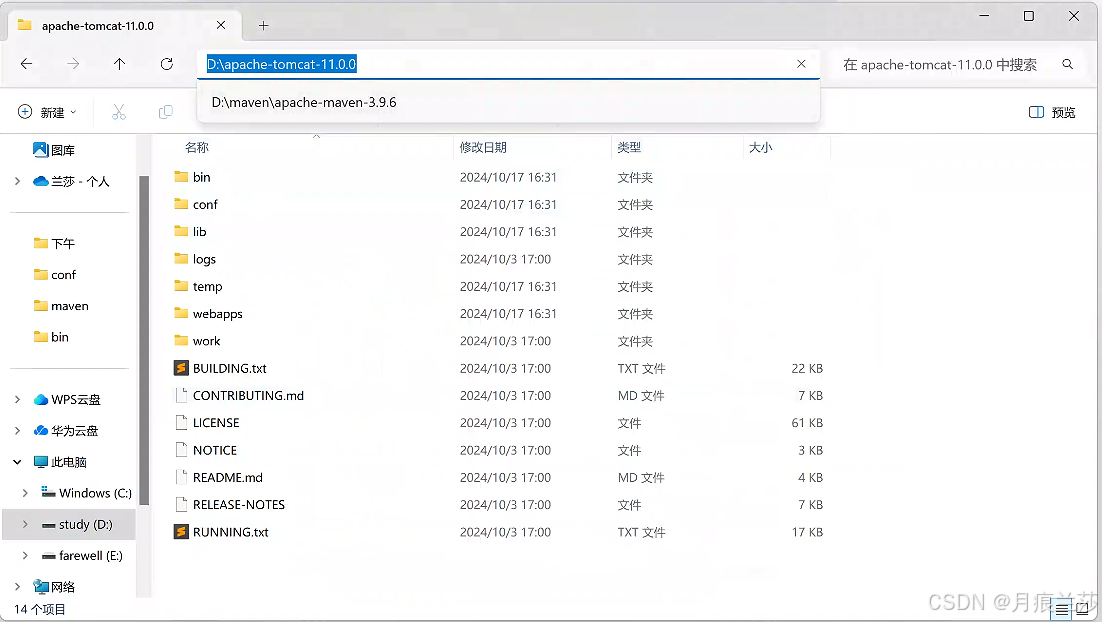
Task: Expand study (D:) drive node
Action: coord(25,524)
